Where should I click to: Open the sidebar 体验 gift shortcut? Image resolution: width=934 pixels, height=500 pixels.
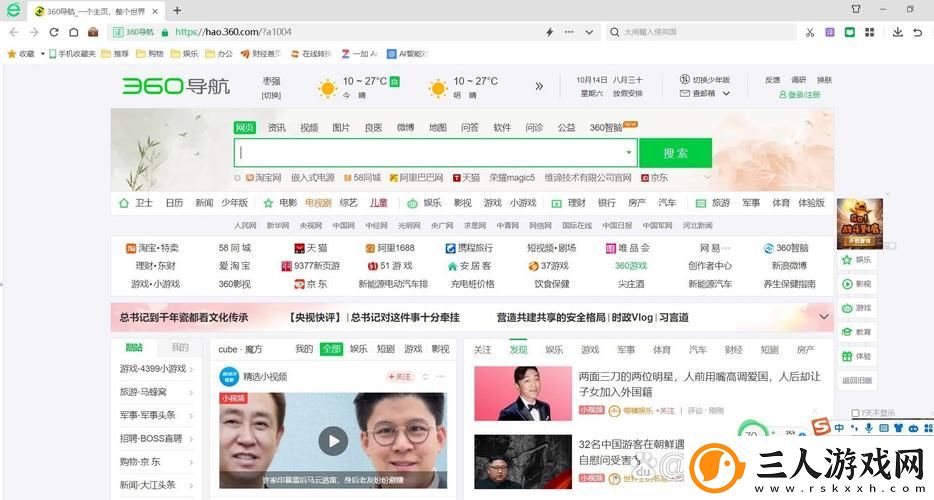857,356
